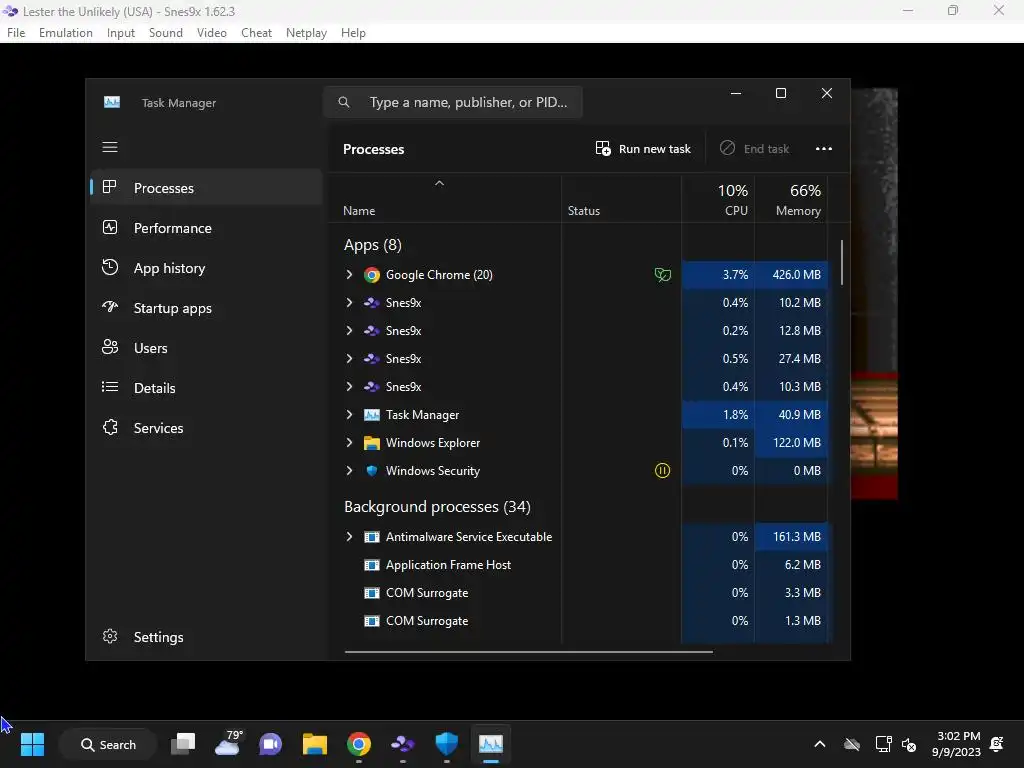Screen dimensions: 1024x768
Task: Open the Help menu in Snes9x
Action: [353, 33]
